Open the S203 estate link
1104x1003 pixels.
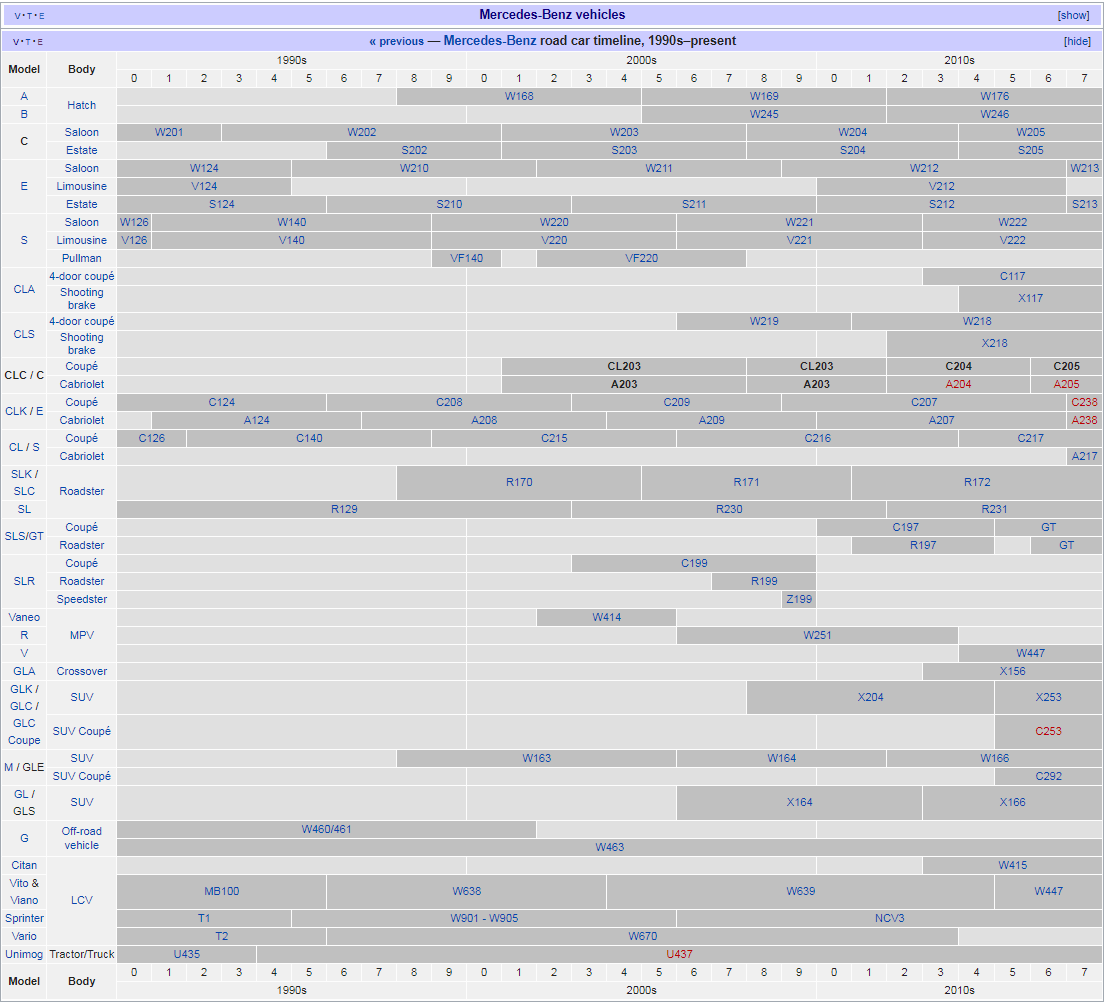[624, 150]
